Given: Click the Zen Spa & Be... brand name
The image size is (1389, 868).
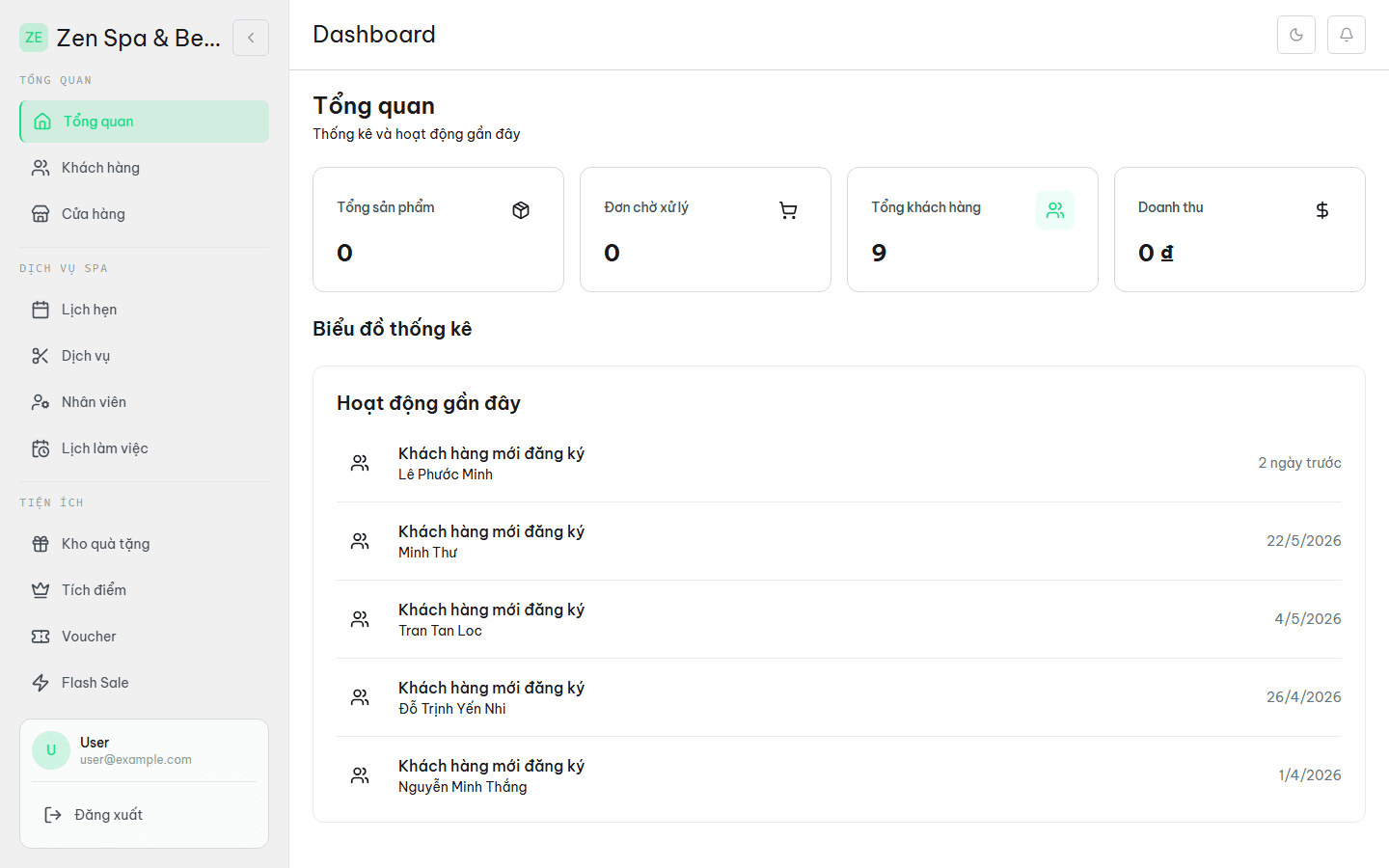Looking at the screenshot, I should click(139, 38).
